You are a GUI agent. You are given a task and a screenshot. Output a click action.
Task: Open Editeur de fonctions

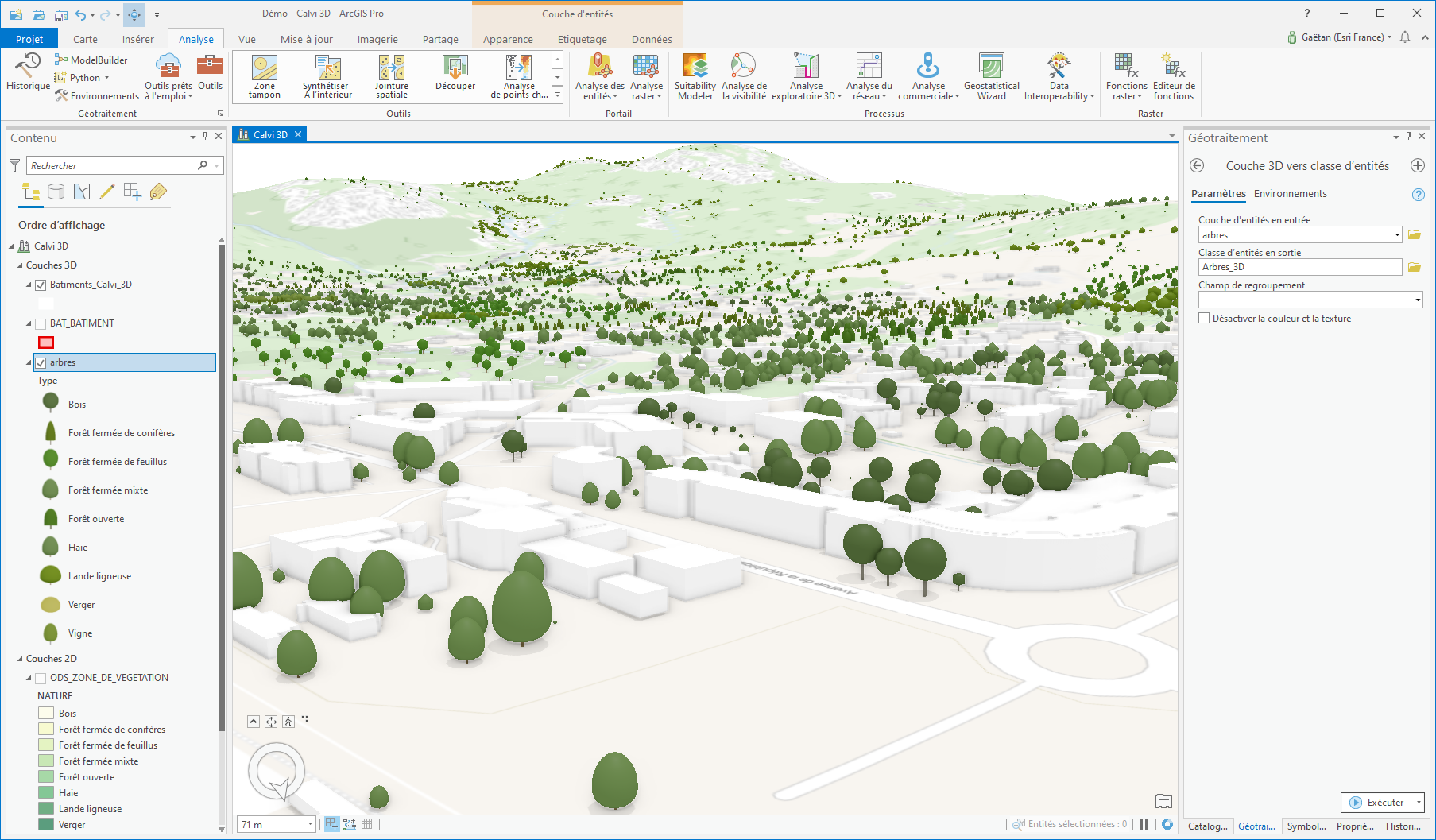pos(1174,76)
